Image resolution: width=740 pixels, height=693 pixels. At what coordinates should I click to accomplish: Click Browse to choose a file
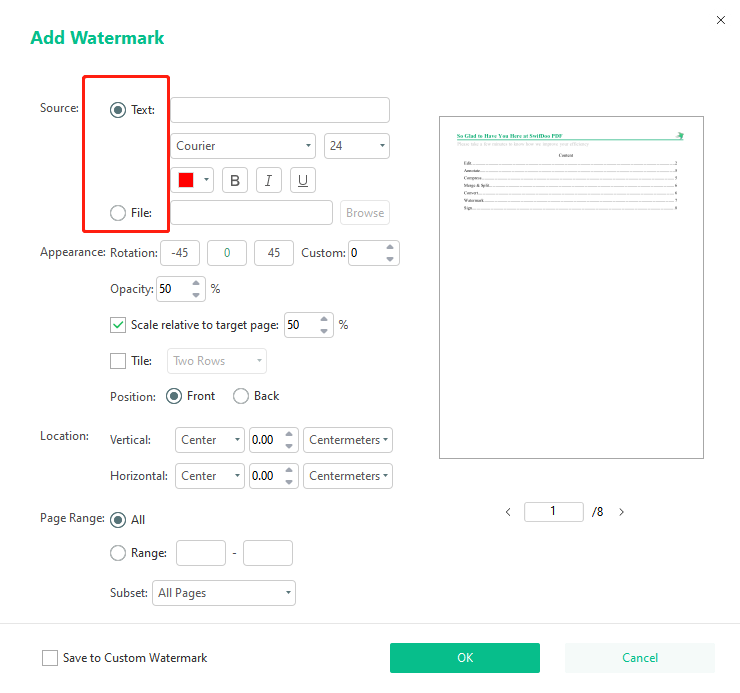[x=365, y=213]
